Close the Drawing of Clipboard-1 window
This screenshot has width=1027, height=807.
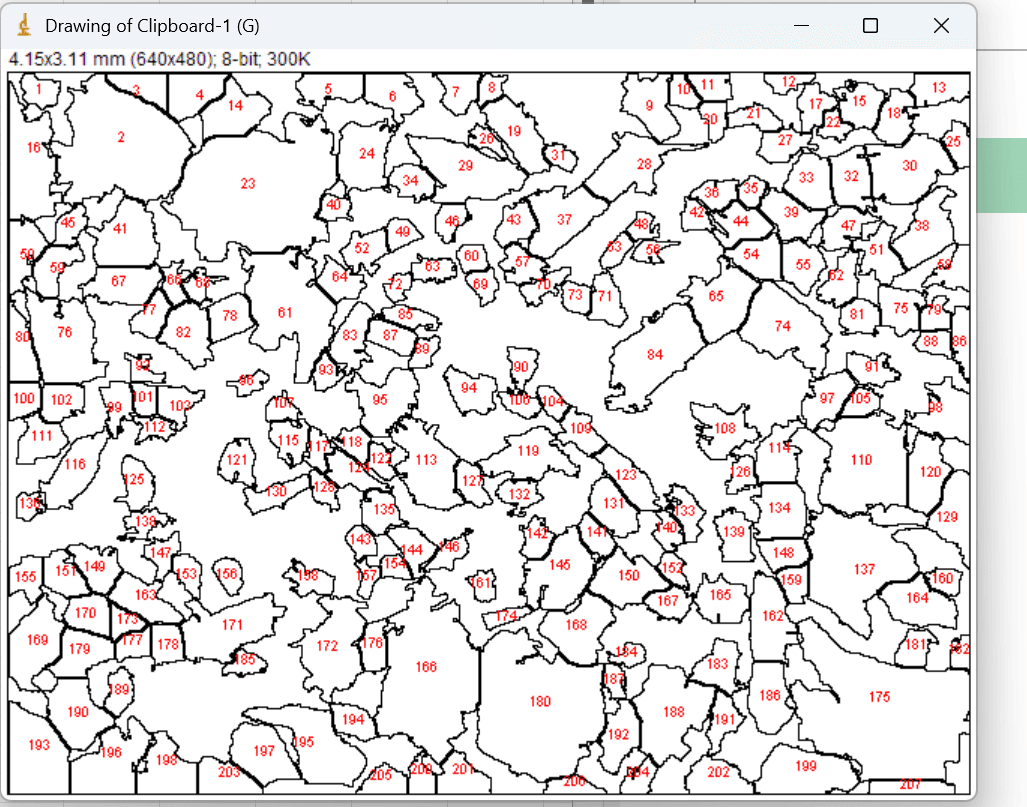click(x=941, y=26)
